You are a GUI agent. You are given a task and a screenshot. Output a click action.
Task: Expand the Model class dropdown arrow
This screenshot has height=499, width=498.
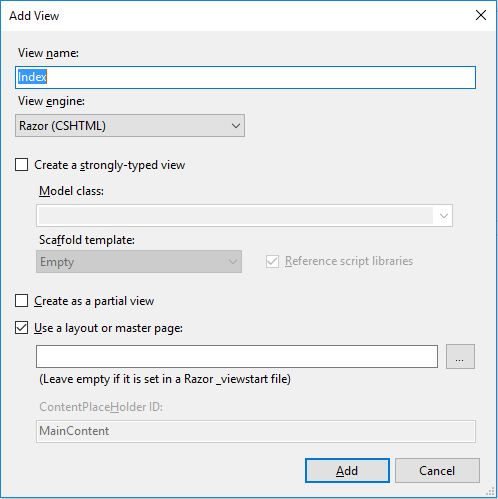(444, 216)
